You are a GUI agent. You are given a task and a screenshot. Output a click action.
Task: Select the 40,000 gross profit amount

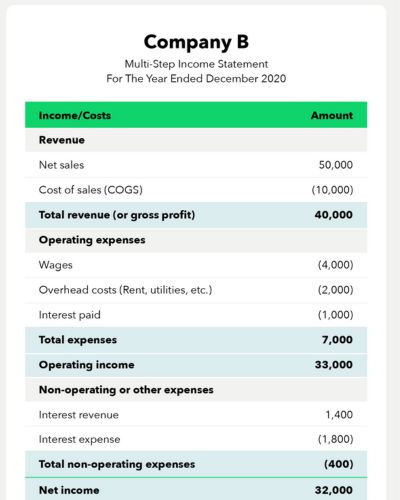334,215
